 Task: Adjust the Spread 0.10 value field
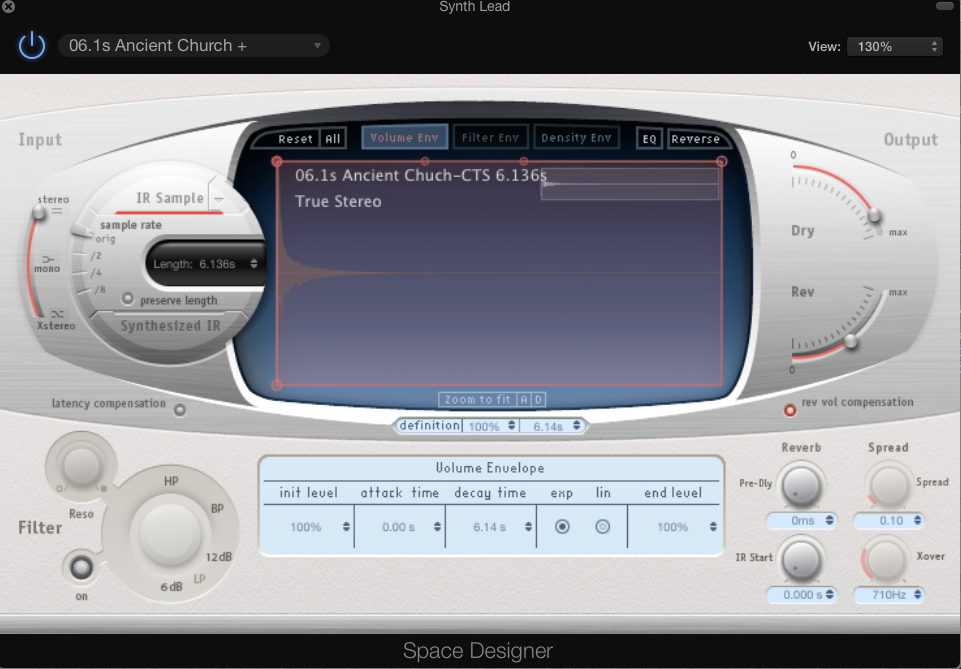coord(890,520)
